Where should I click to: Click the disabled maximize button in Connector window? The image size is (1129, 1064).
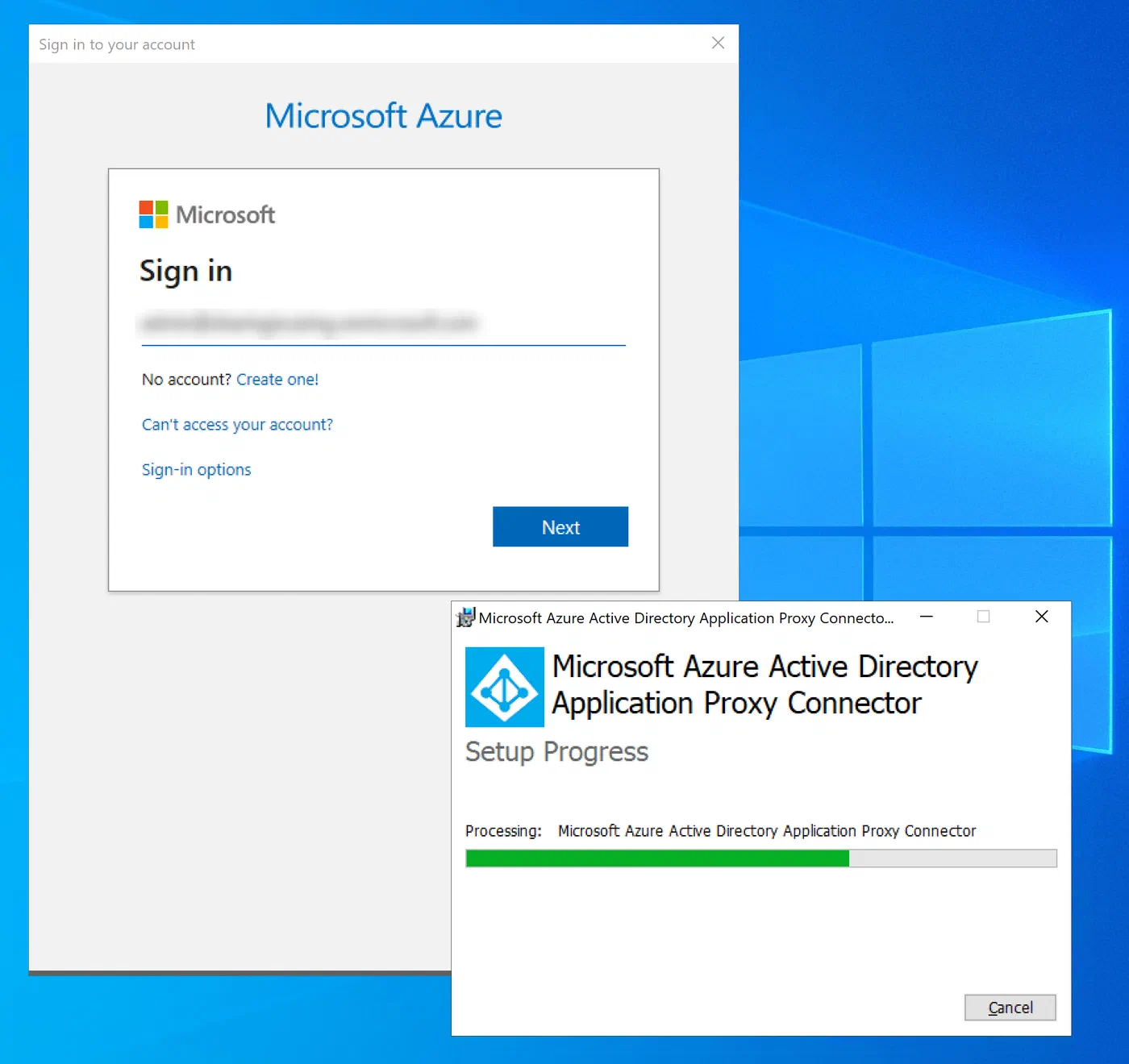(983, 617)
